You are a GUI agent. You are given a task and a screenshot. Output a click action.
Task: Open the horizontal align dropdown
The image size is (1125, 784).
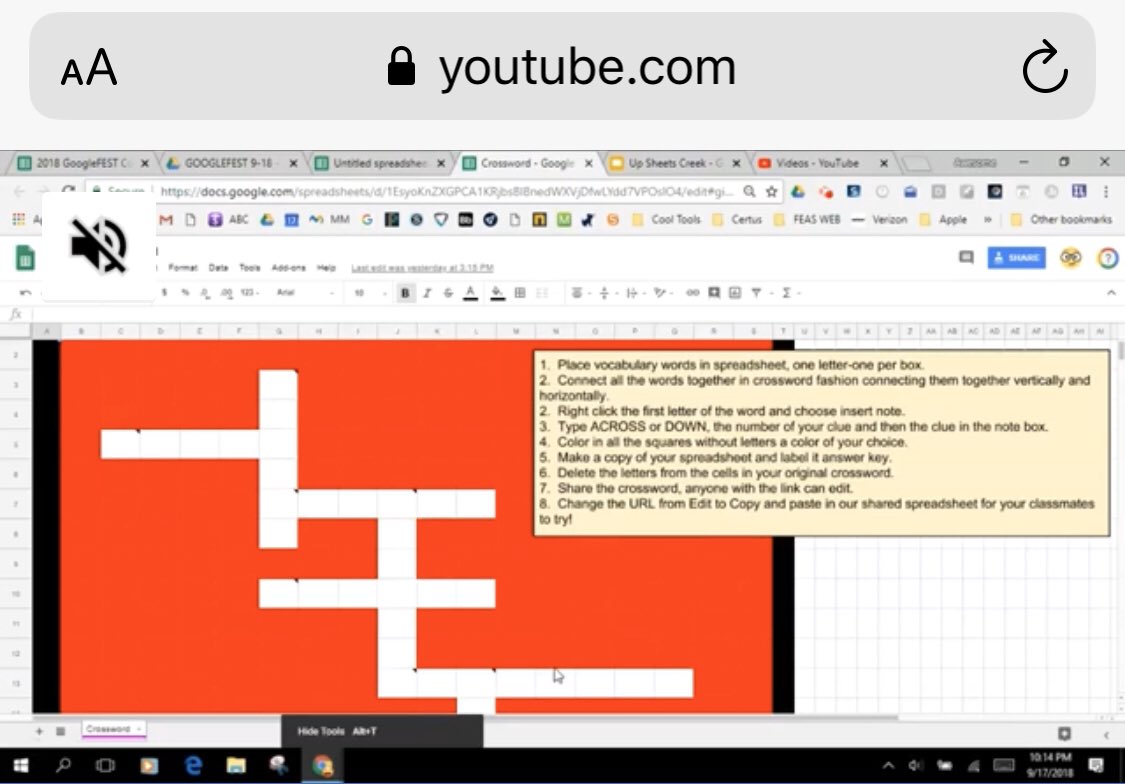[x=580, y=293]
